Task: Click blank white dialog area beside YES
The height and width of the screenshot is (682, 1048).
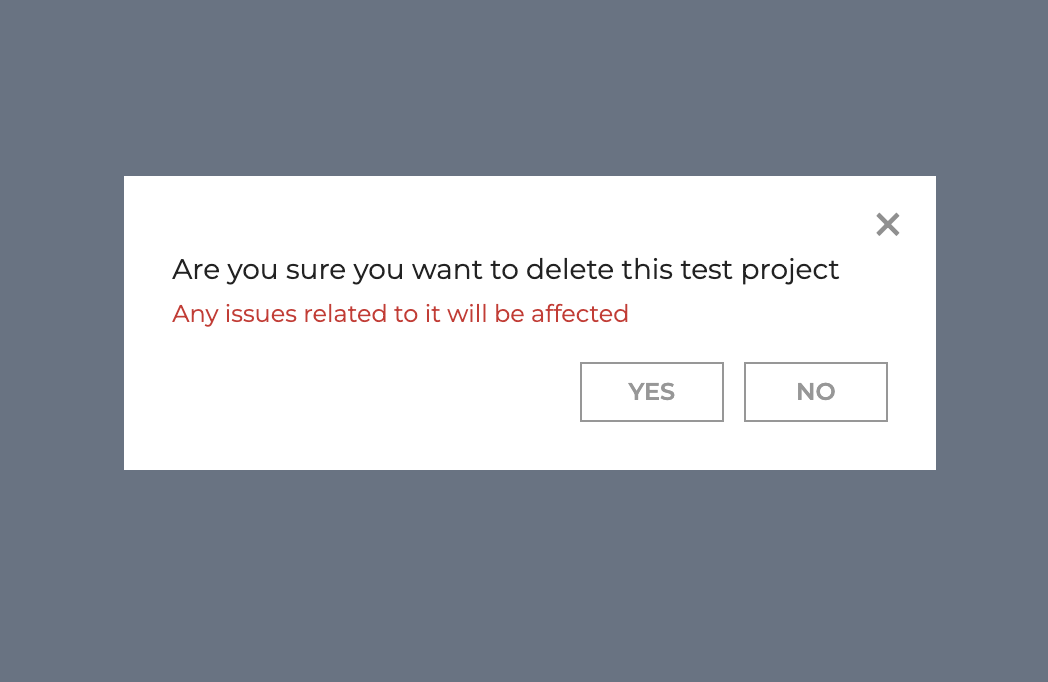Action: pyautogui.click(x=374, y=394)
